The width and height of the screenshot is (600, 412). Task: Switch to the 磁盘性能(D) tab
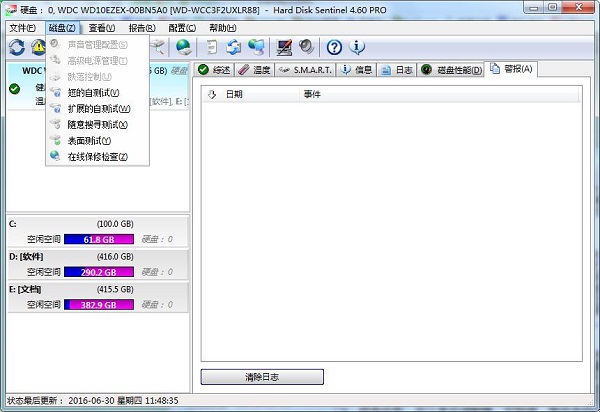[x=451, y=70]
